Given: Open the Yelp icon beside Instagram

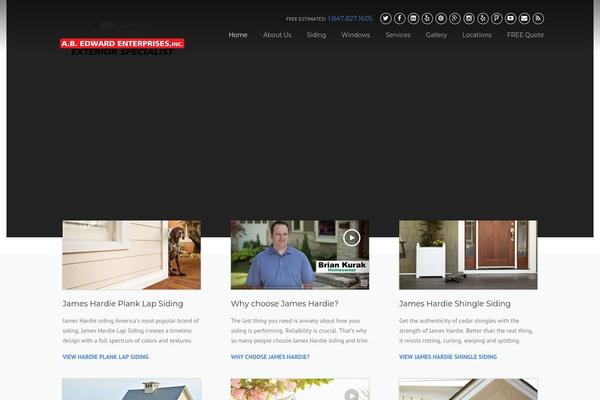Looking at the screenshot, I should (483, 18).
